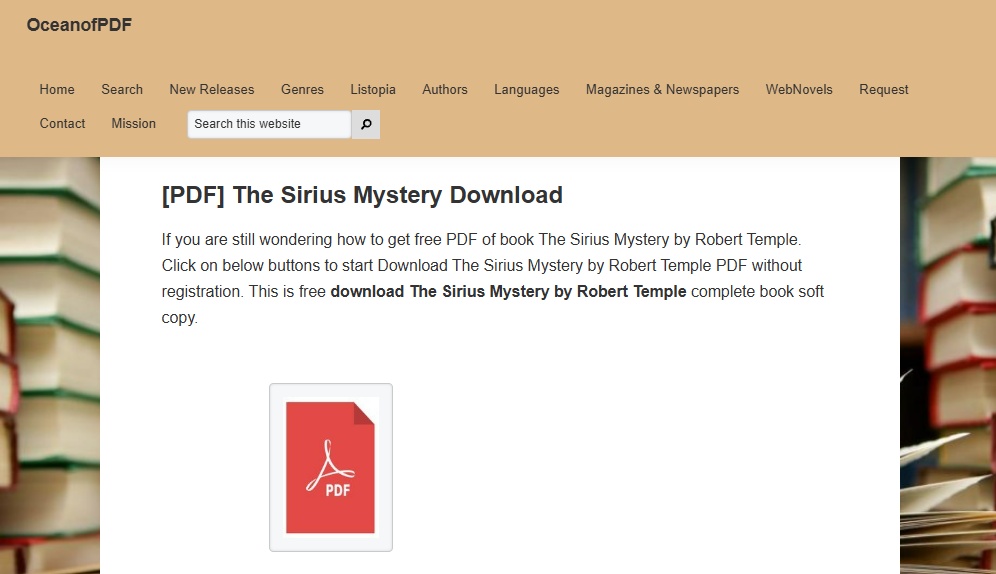Open the WebNovels menu link
The height and width of the screenshot is (574, 996).
pyautogui.click(x=799, y=89)
